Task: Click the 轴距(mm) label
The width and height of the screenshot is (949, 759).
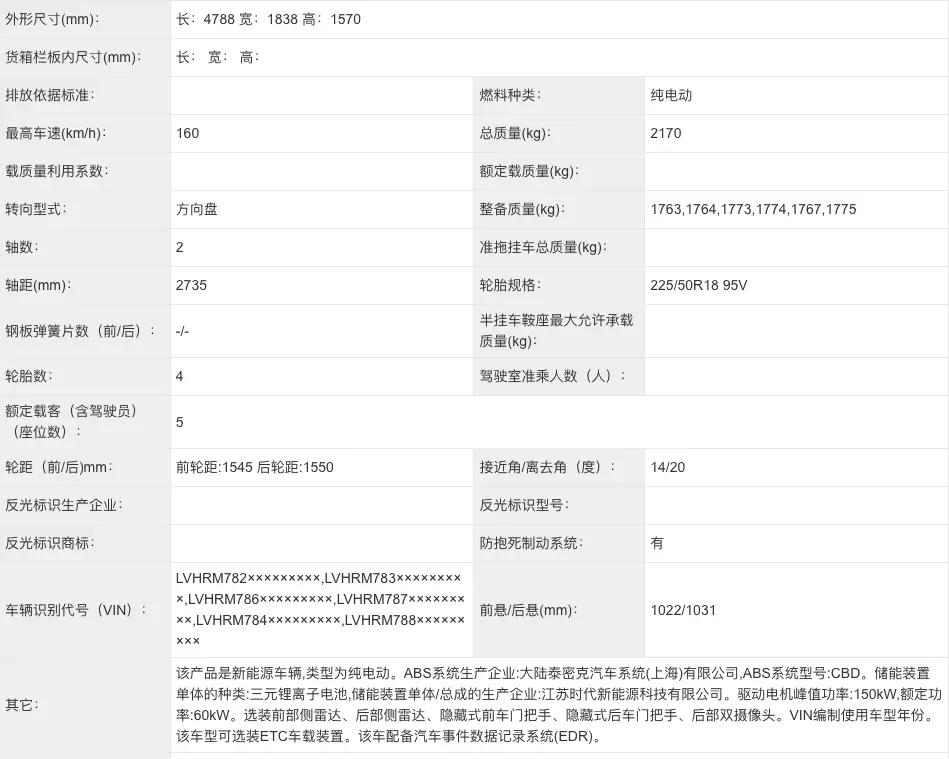Action: pyautogui.click(x=38, y=285)
